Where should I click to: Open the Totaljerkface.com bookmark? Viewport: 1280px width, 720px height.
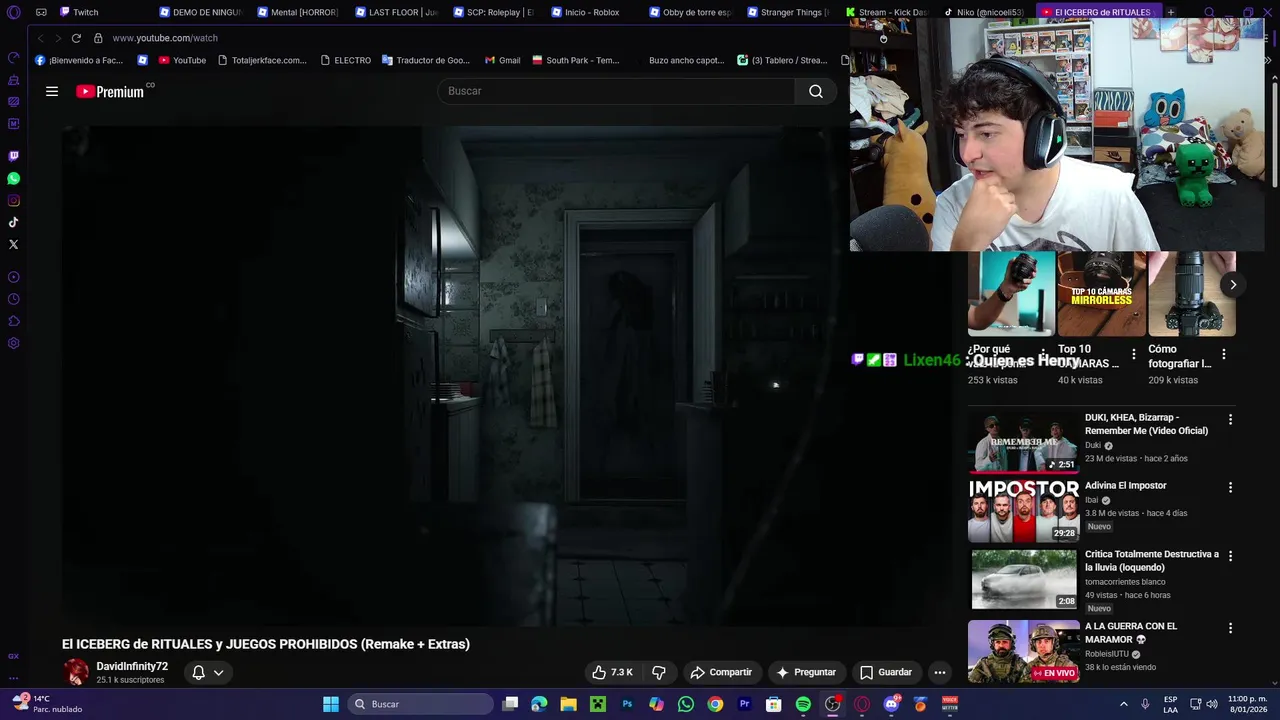point(262,60)
